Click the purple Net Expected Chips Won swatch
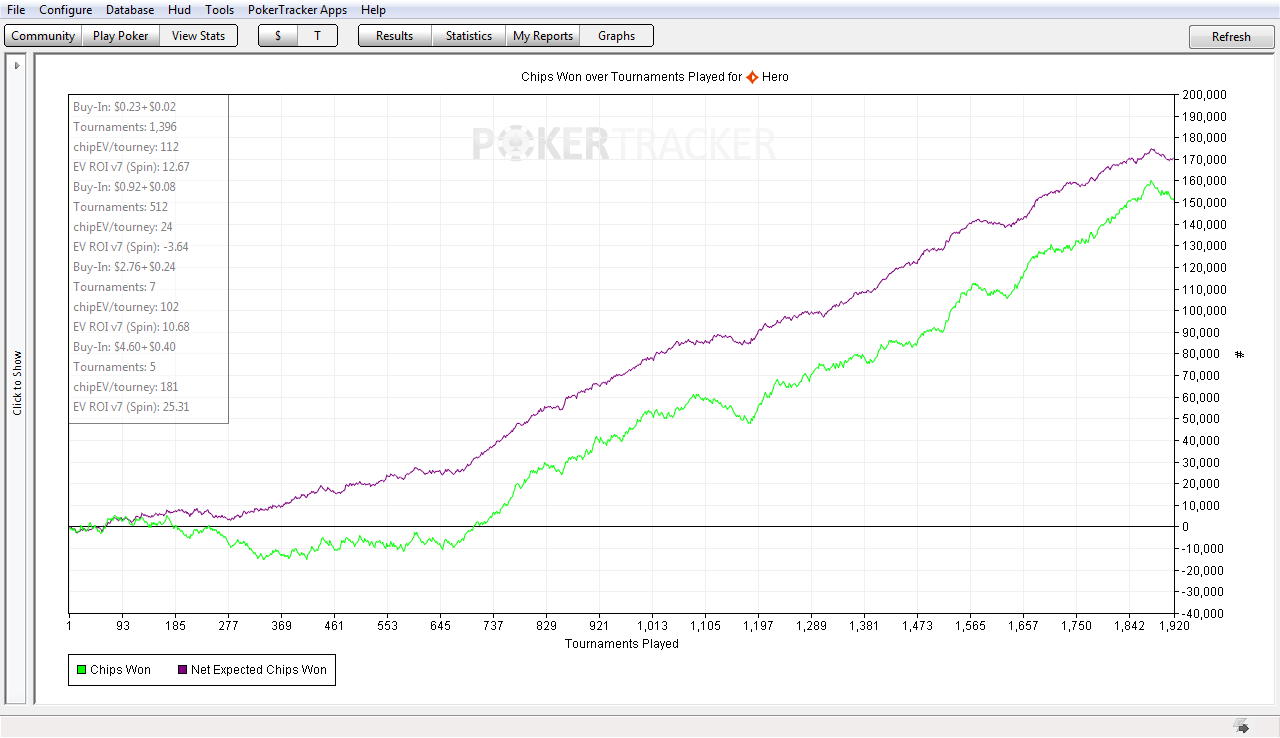The height and width of the screenshot is (738, 1280). point(181,670)
